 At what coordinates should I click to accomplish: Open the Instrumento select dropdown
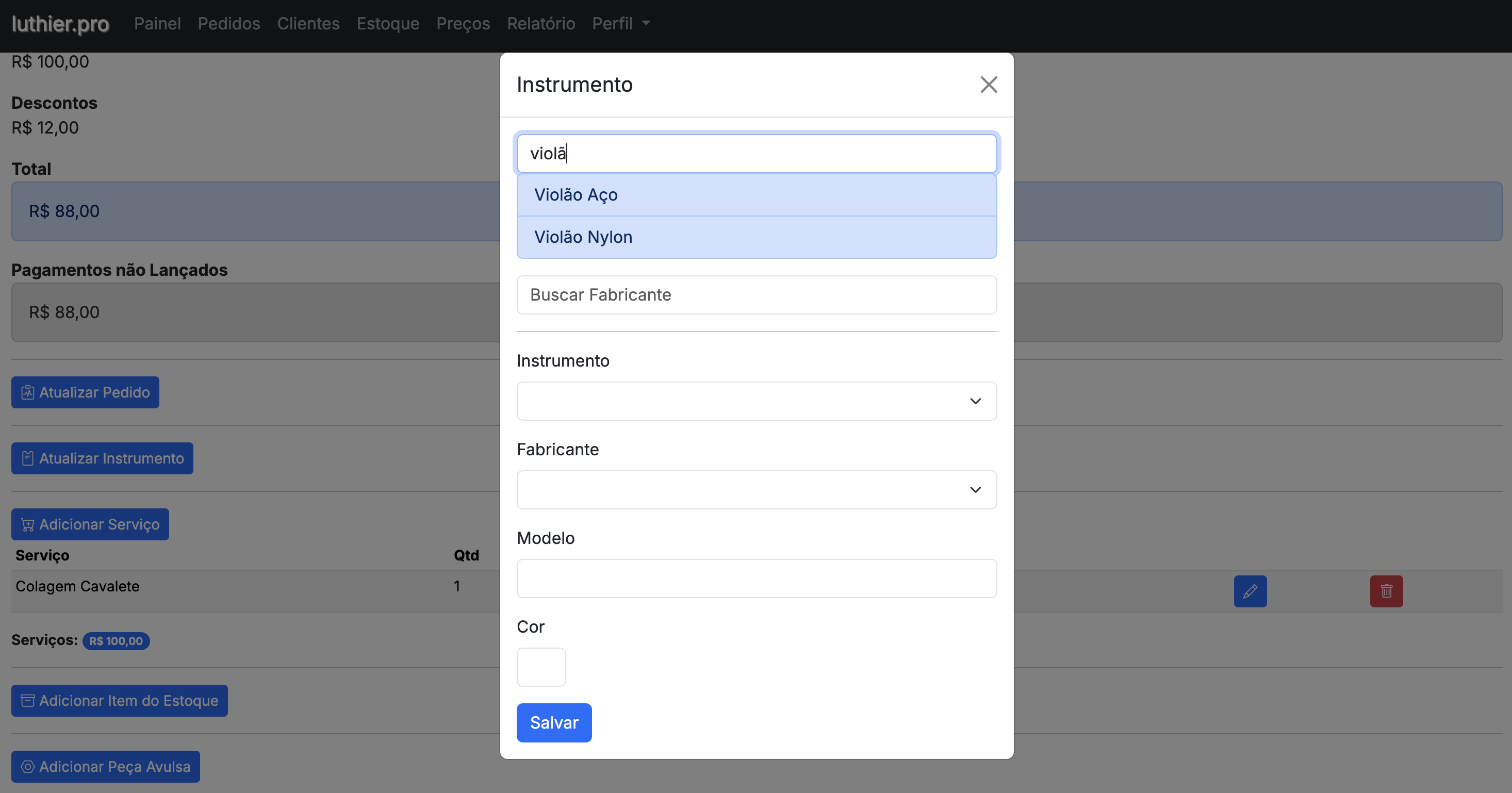[x=756, y=401]
